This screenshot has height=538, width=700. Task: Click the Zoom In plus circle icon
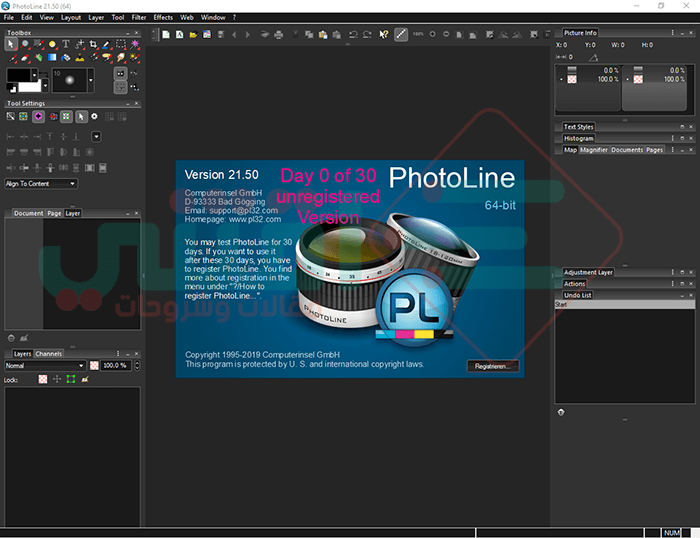tap(432, 34)
